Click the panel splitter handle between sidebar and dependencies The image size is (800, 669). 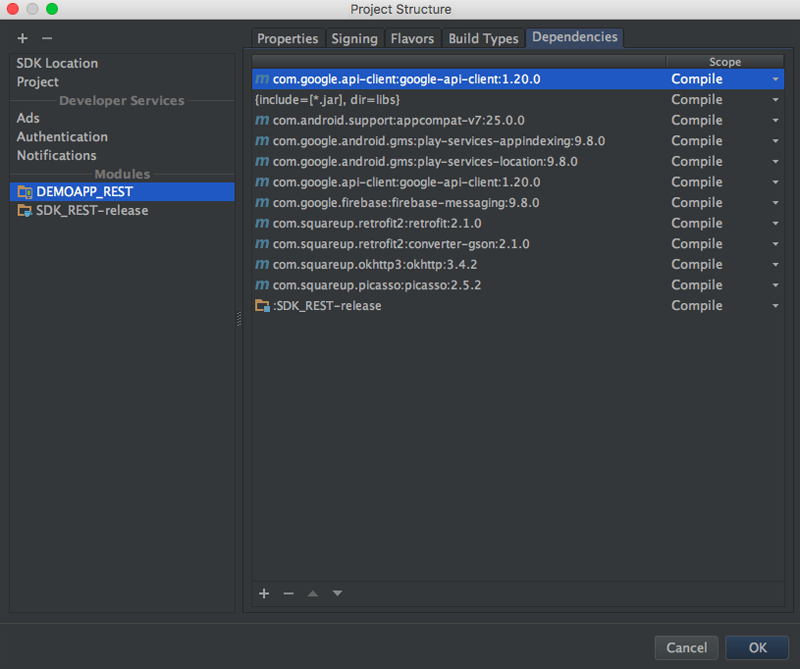239,319
